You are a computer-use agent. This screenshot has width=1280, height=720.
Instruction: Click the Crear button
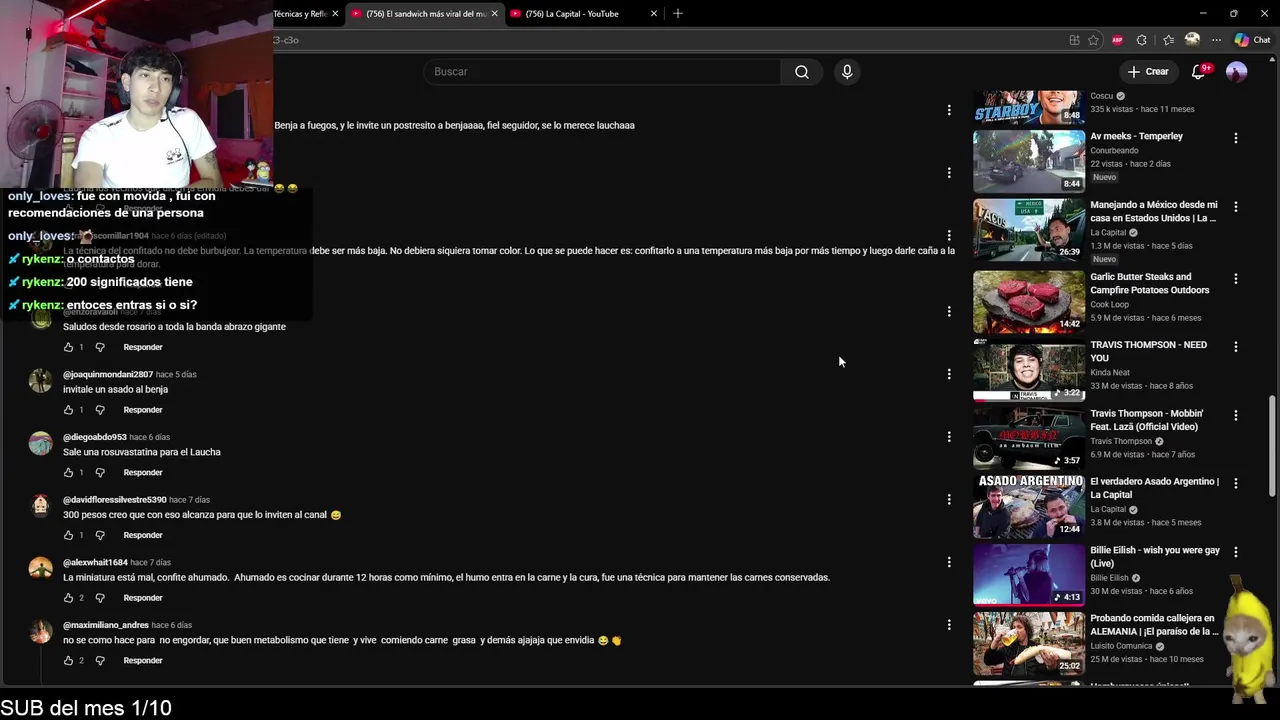pos(1148,72)
